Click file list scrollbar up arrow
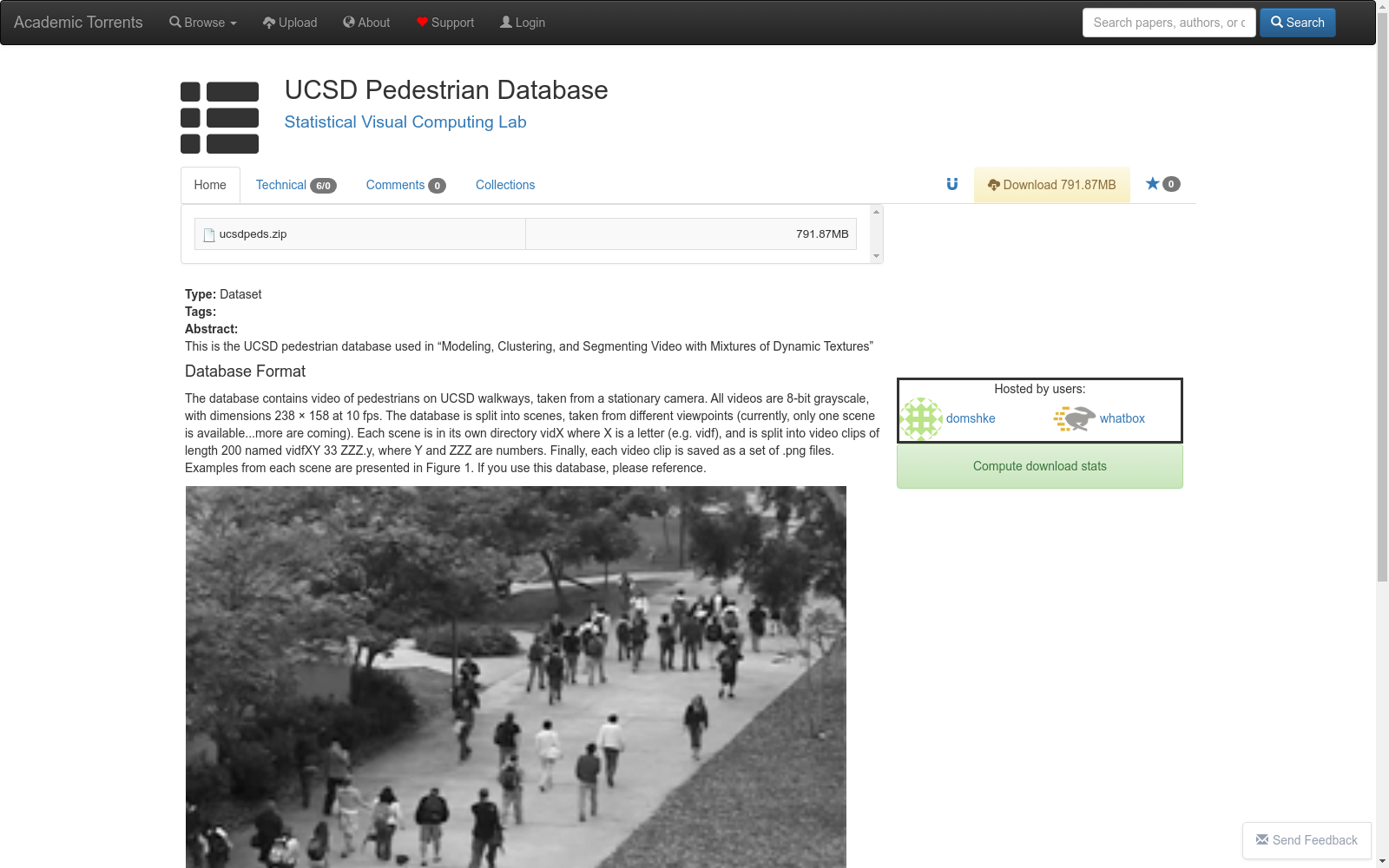 coord(876,212)
